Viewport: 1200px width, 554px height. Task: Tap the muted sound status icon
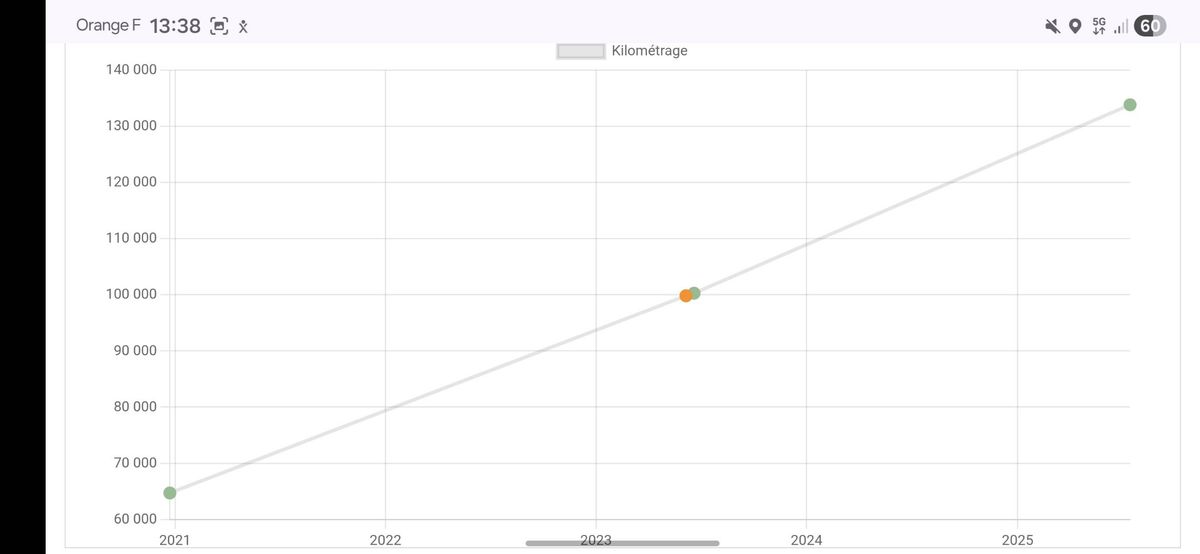click(x=1053, y=26)
